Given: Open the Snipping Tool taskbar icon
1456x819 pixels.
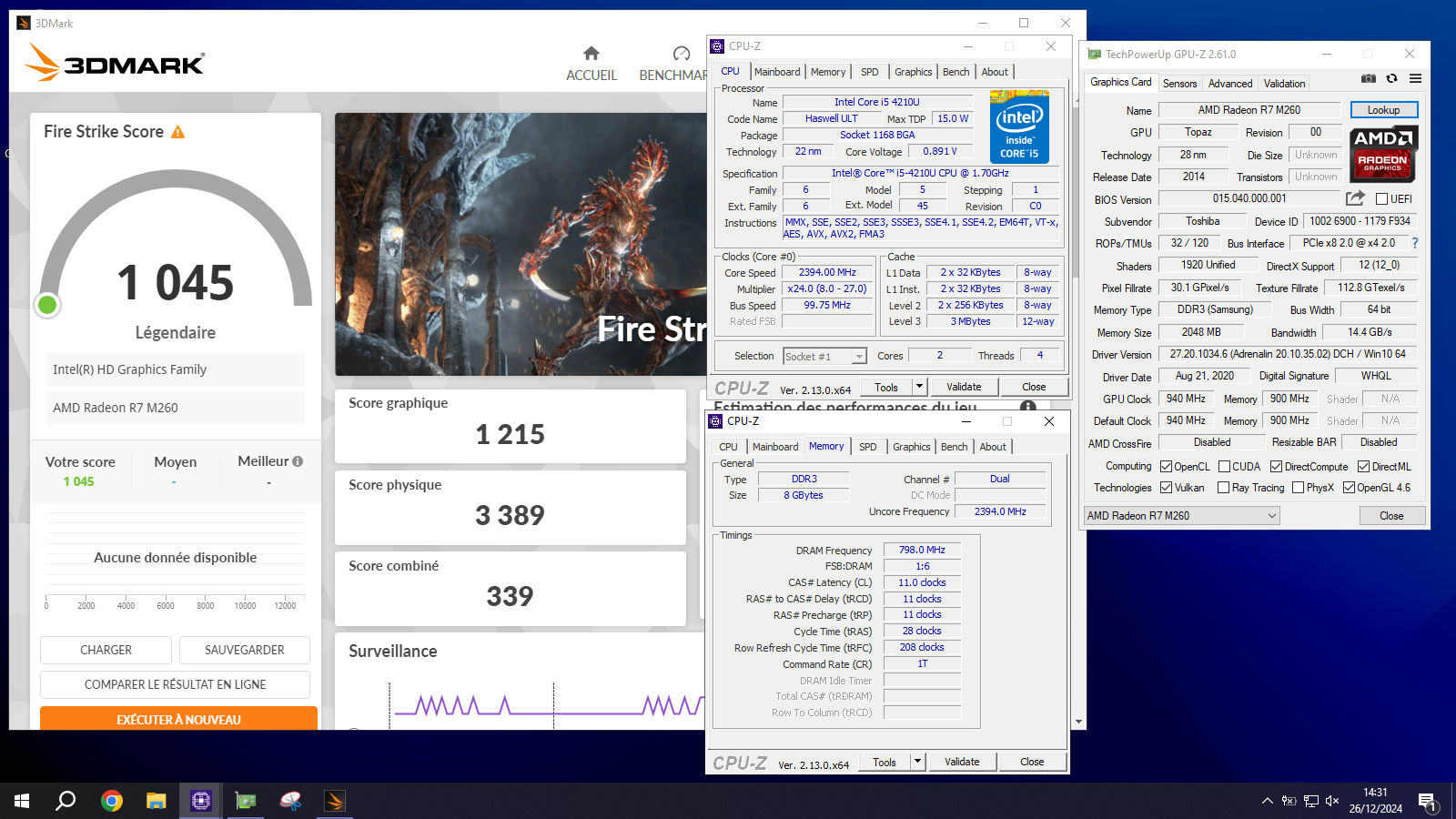Looking at the screenshot, I should [290, 801].
